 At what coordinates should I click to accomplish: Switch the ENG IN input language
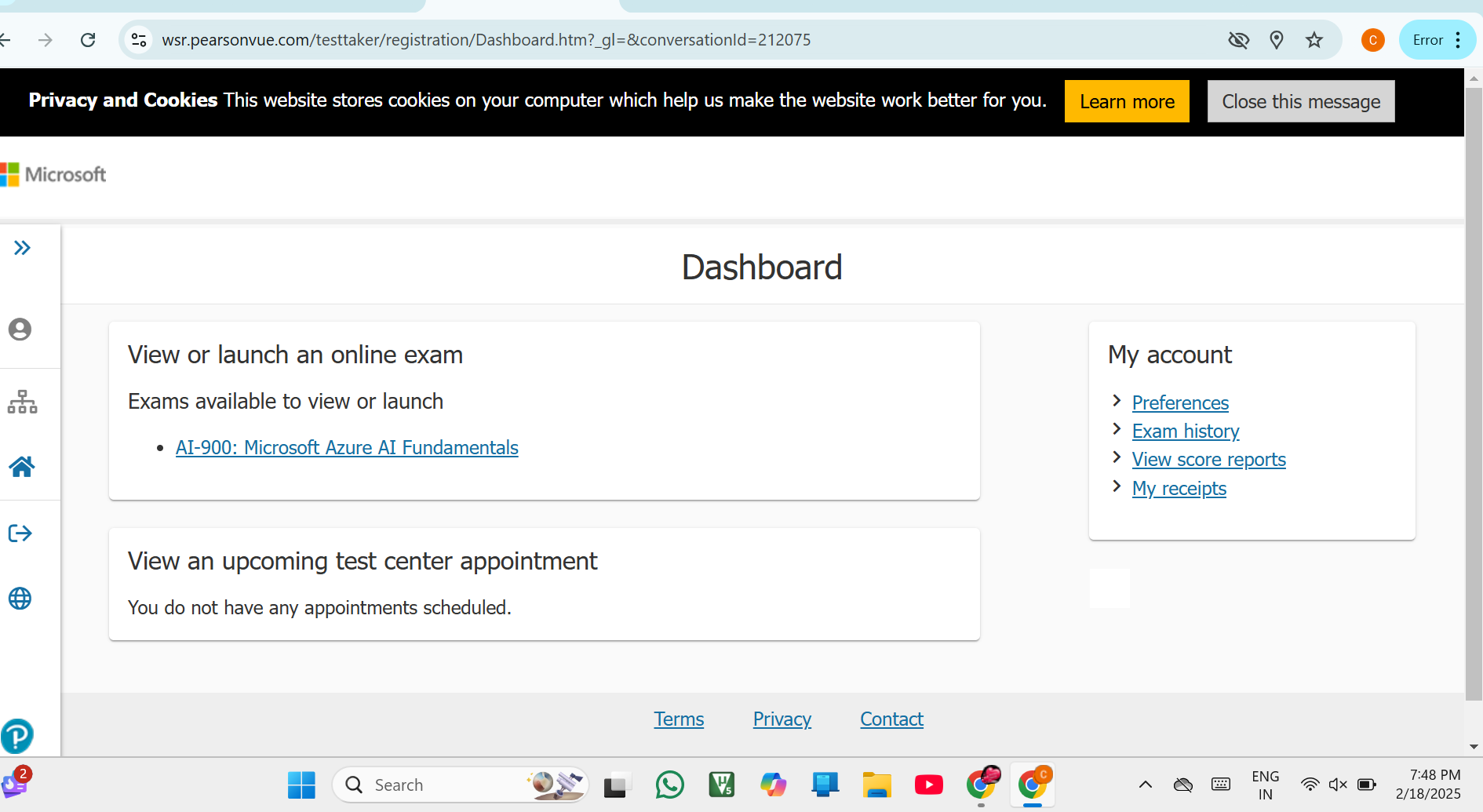pyautogui.click(x=1265, y=785)
